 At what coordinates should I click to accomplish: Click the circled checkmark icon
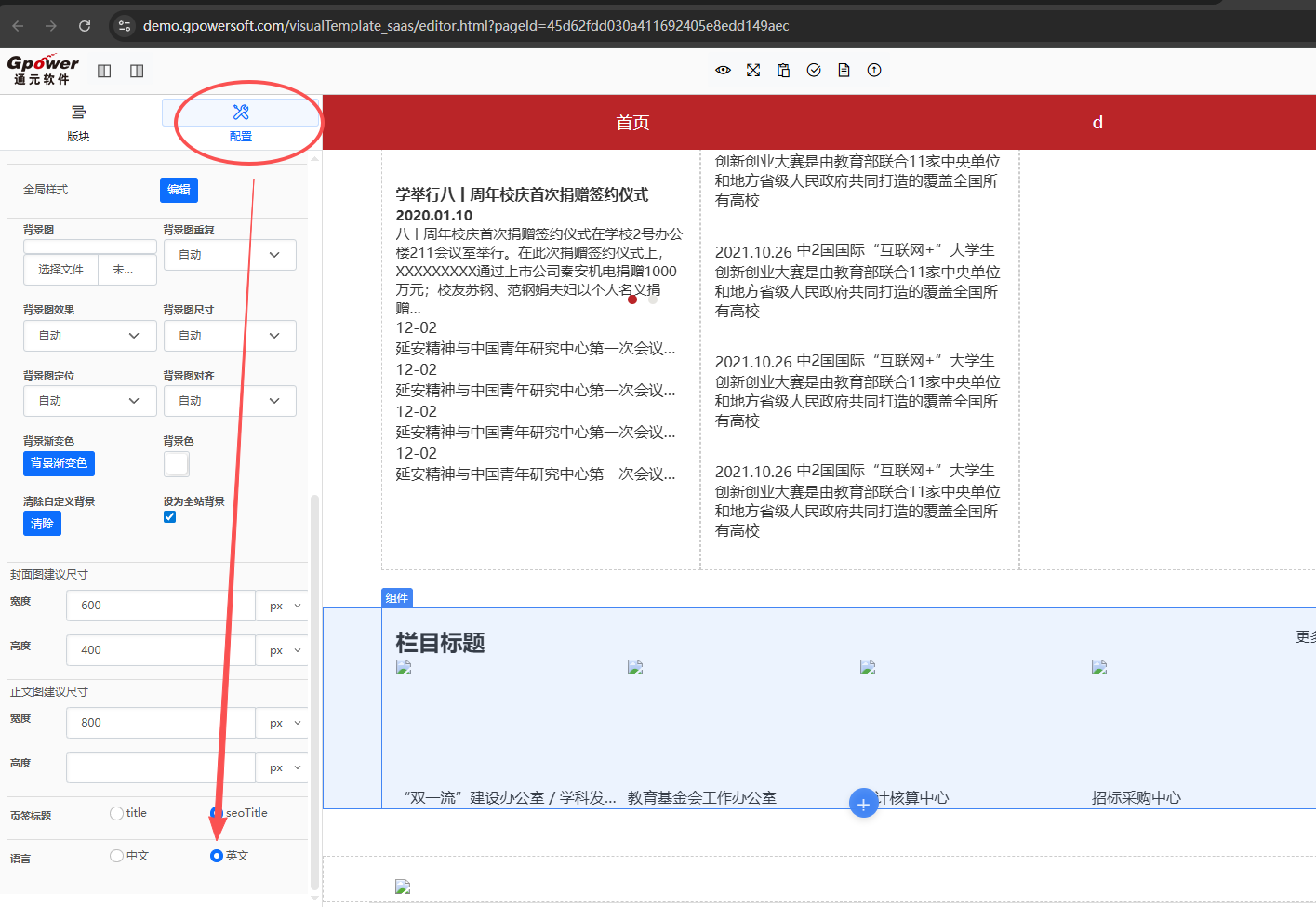(x=814, y=71)
